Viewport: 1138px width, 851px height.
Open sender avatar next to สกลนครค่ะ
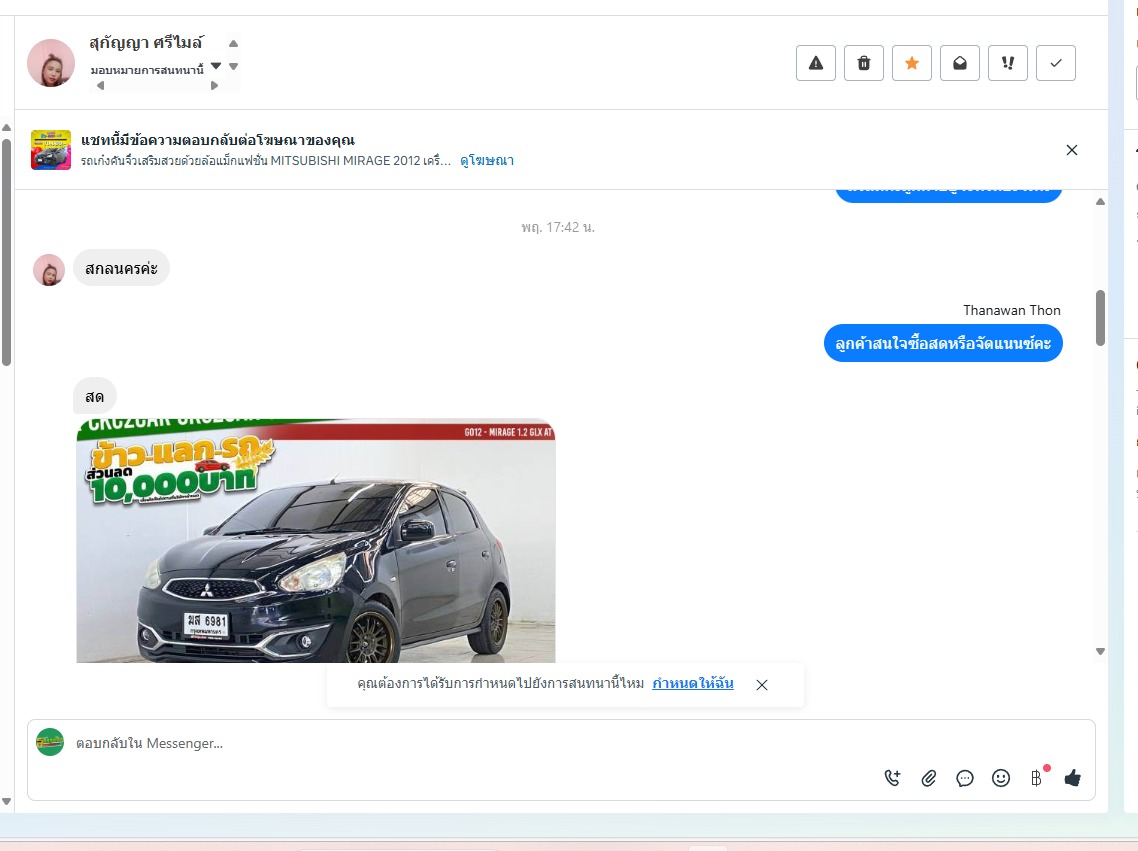[49, 270]
